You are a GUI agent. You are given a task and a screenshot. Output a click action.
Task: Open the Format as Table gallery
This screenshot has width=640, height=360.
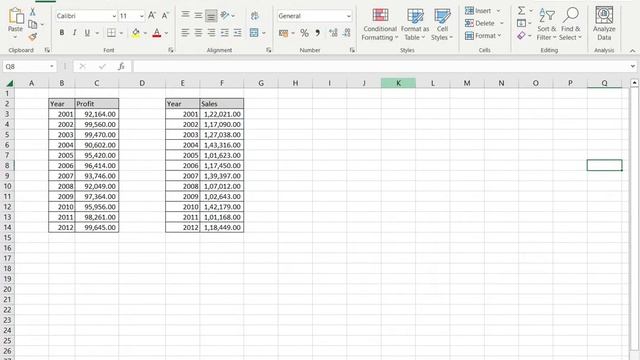pyautogui.click(x=415, y=24)
